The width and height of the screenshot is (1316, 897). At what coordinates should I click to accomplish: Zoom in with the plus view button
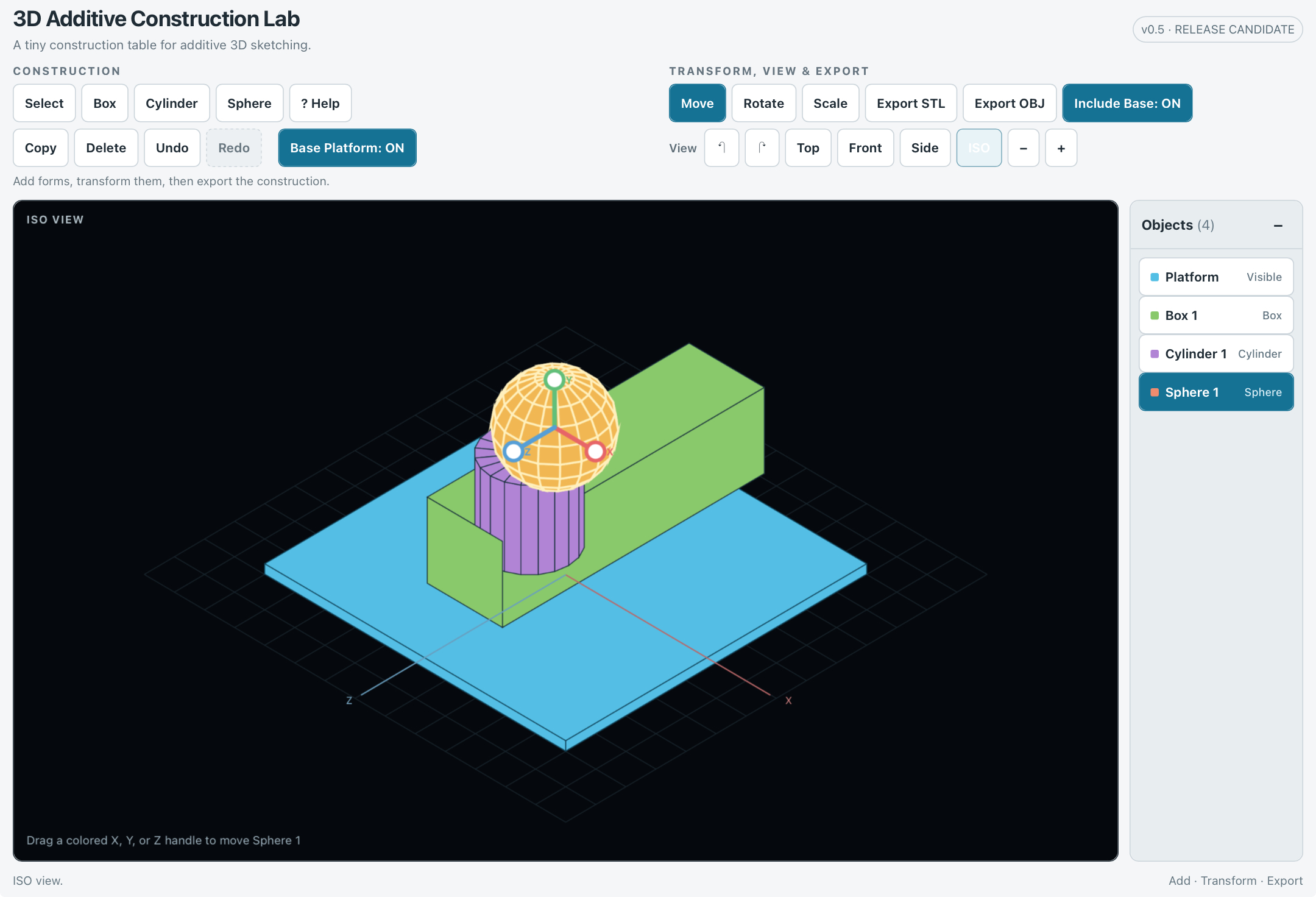pyautogui.click(x=1061, y=148)
